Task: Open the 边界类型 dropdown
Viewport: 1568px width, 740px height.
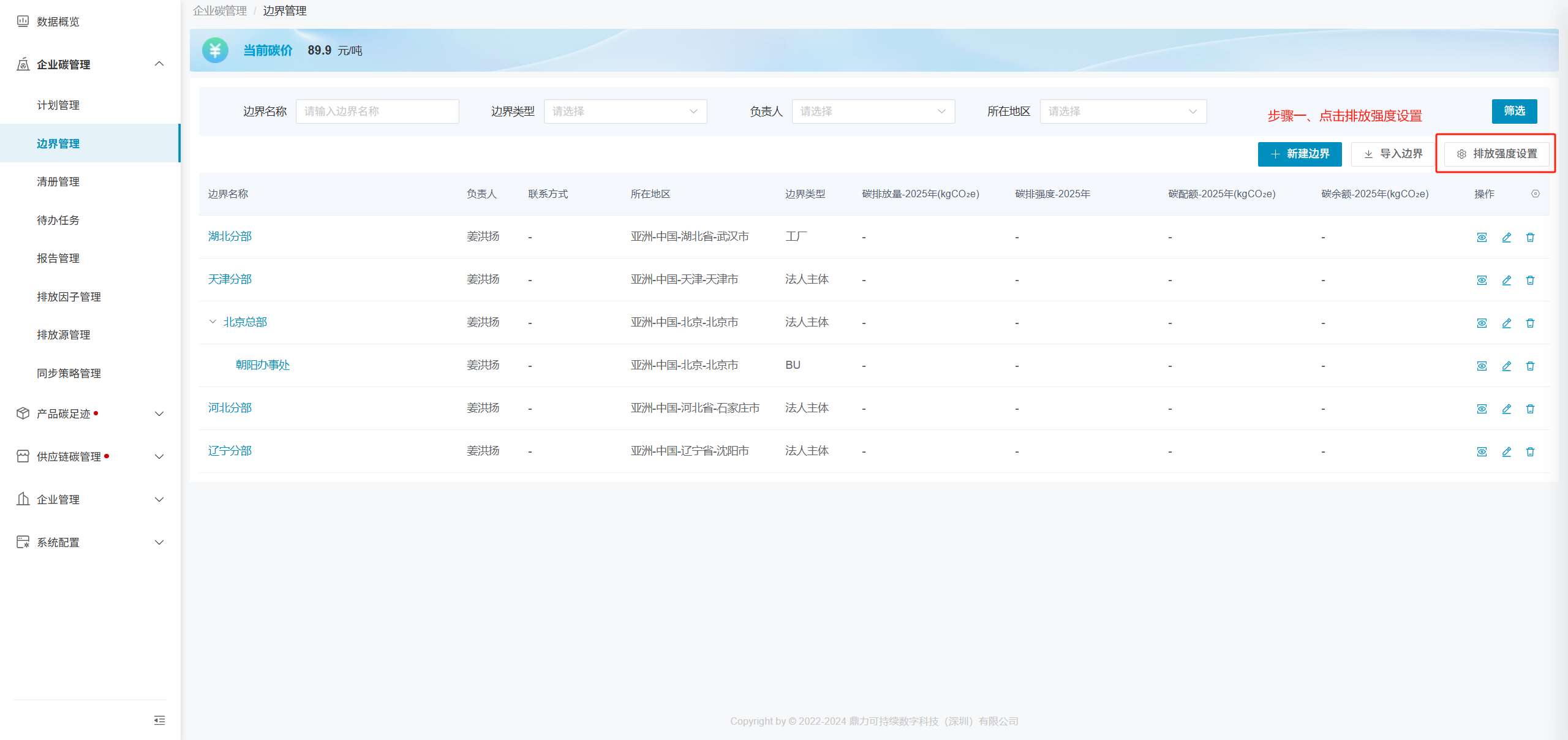Action: click(625, 111)
